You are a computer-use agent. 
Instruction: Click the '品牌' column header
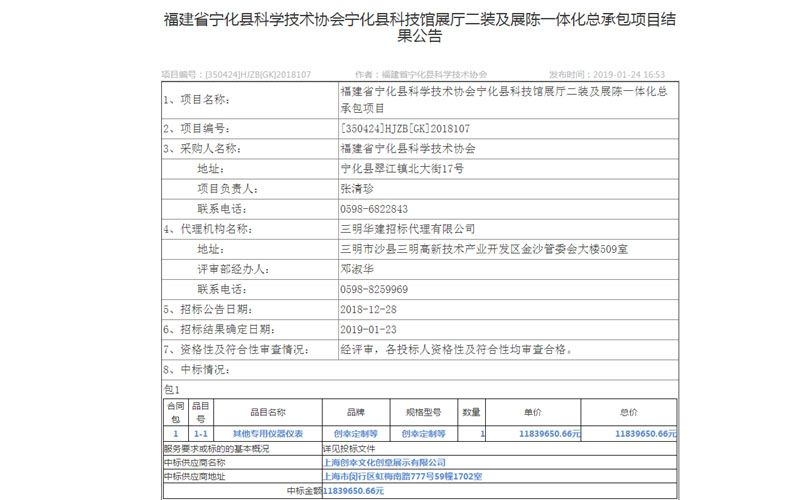(x=356, y=412)
